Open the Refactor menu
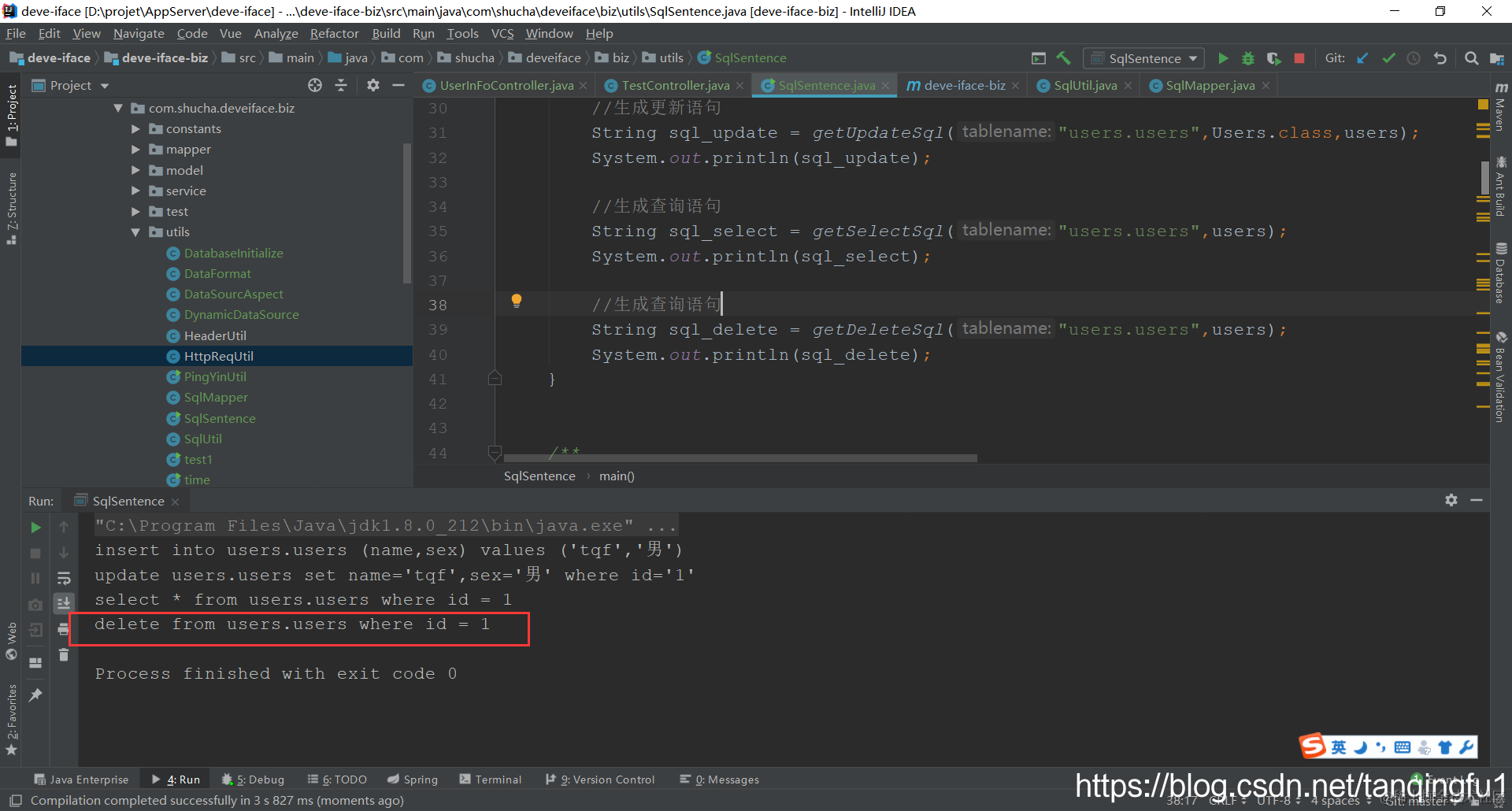This screenshot has height=811, width=1512. [x=334, y=33]
